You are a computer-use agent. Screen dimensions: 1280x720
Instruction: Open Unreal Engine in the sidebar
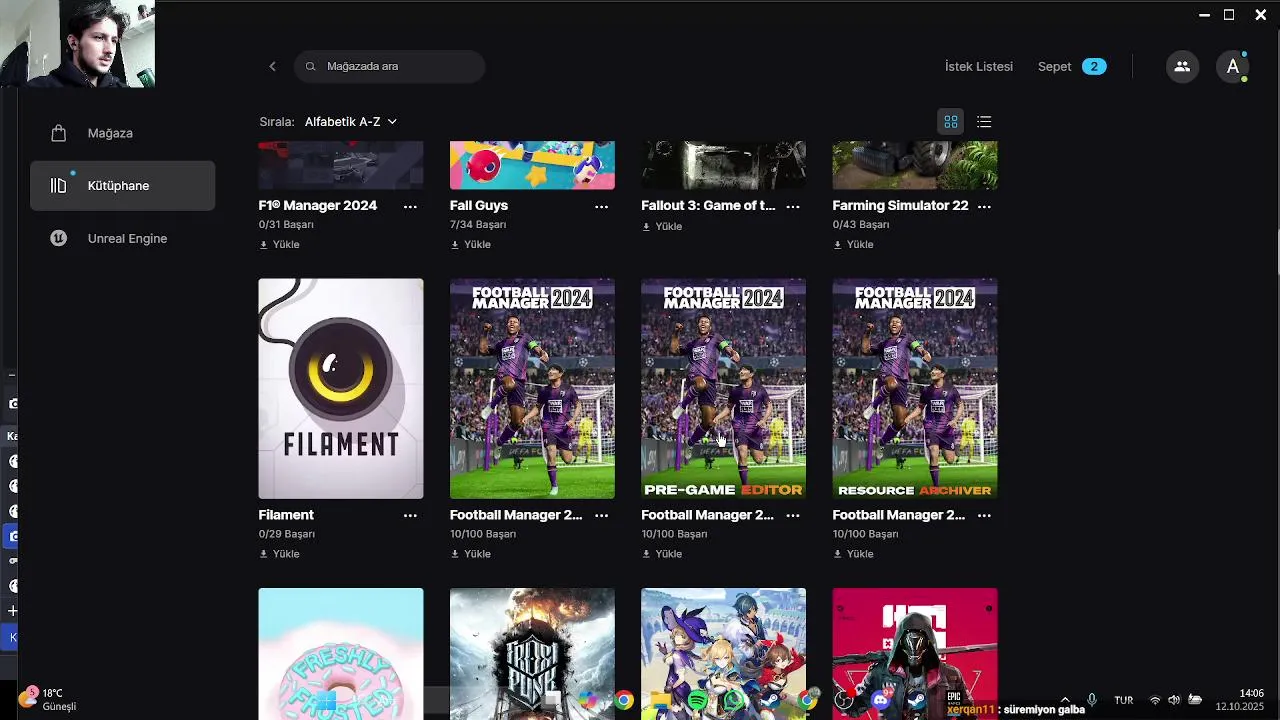(x=122, y=239)
